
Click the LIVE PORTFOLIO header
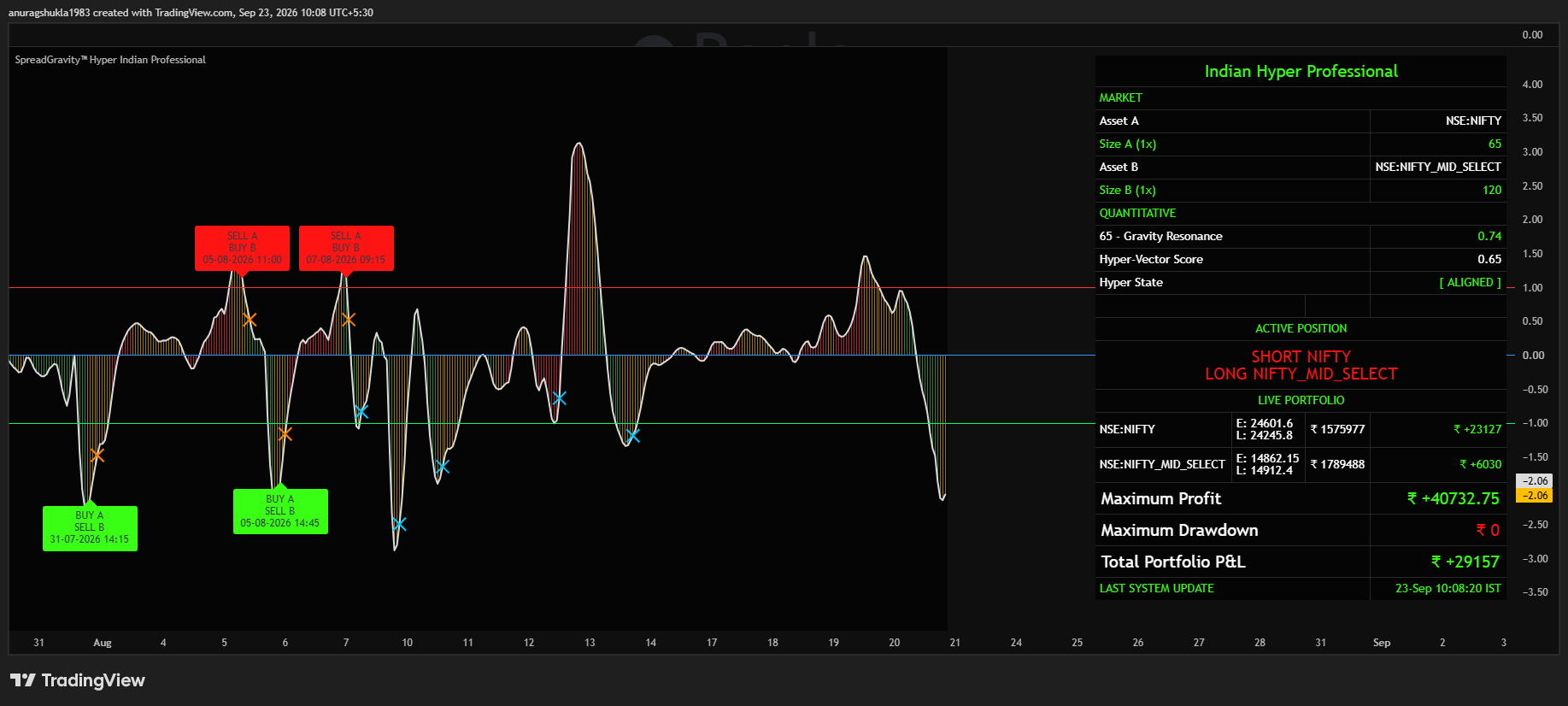pyautogui.click(x=1301, y=401)
